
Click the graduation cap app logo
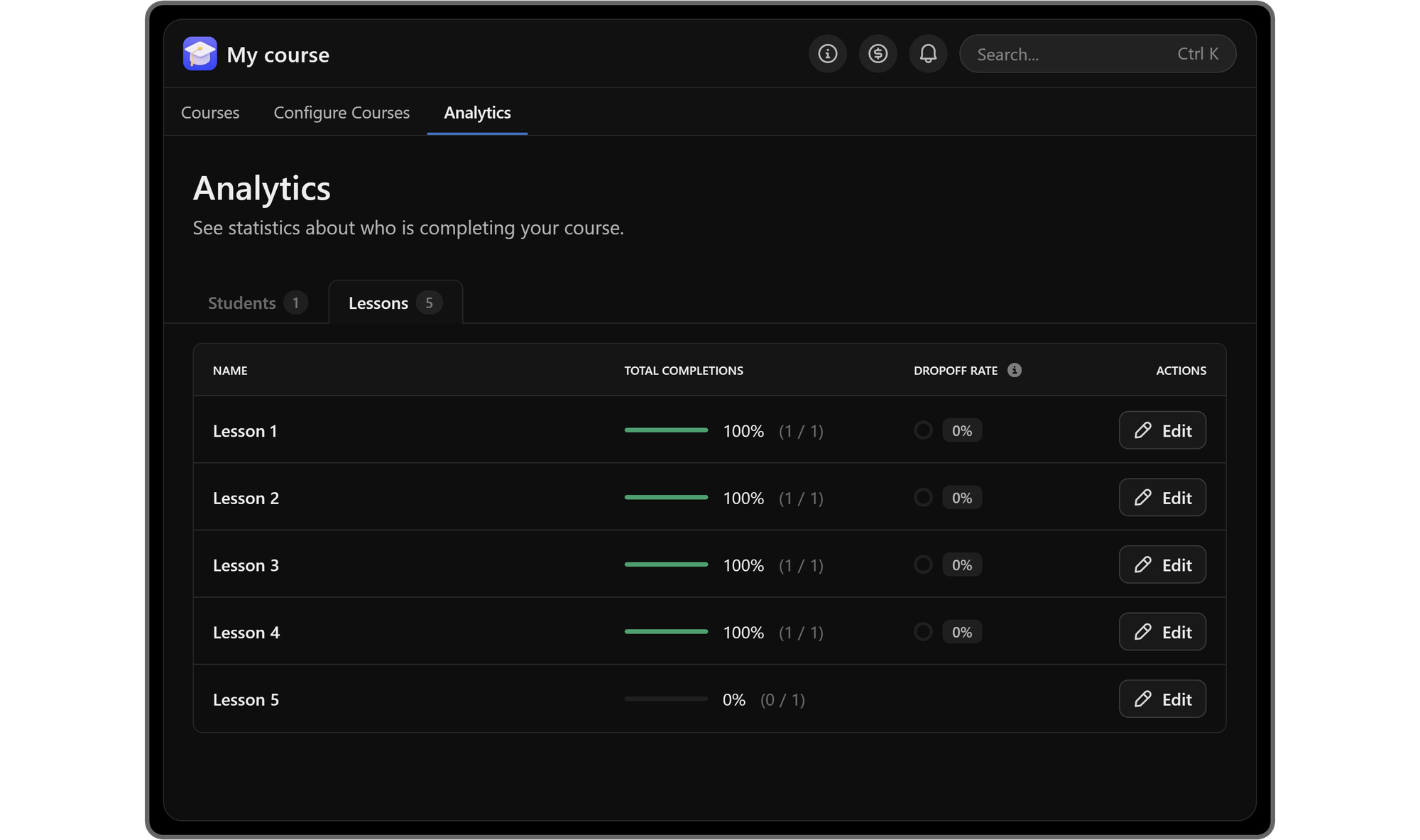coord(200,54)
